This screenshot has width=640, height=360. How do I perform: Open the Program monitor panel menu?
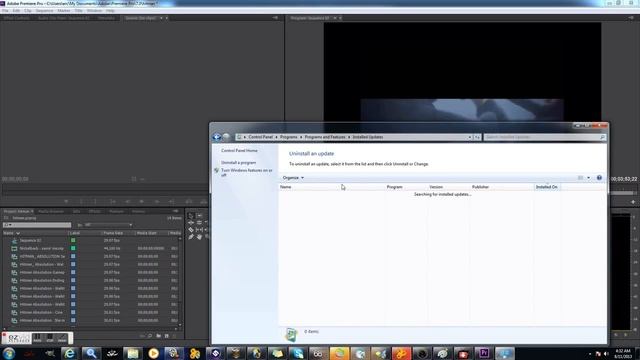pyautogui.click(x=631, y=18)
